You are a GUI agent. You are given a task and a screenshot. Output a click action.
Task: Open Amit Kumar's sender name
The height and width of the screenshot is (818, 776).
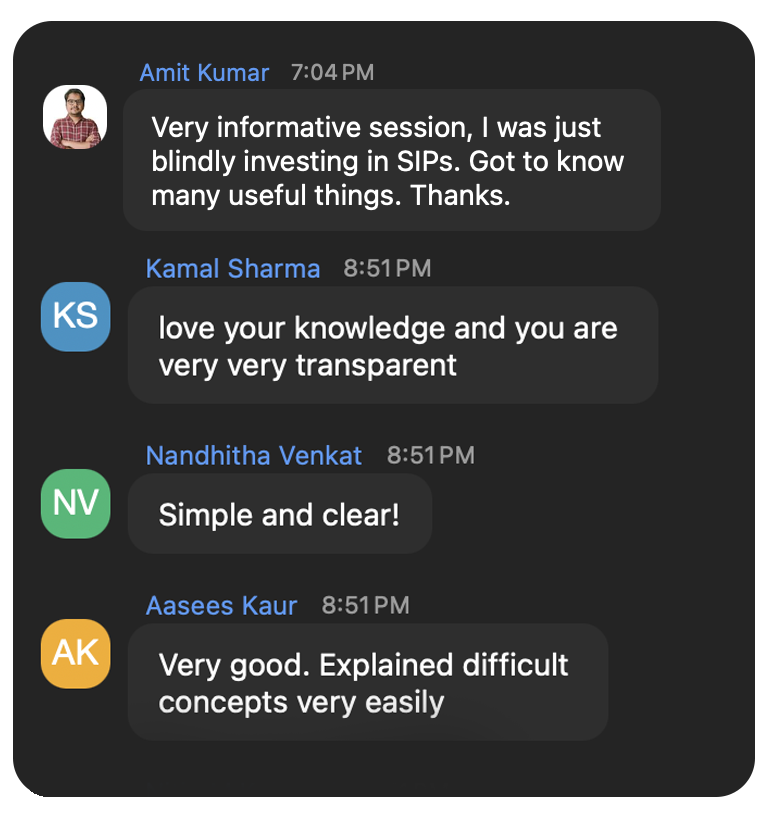tap(204, 73)
